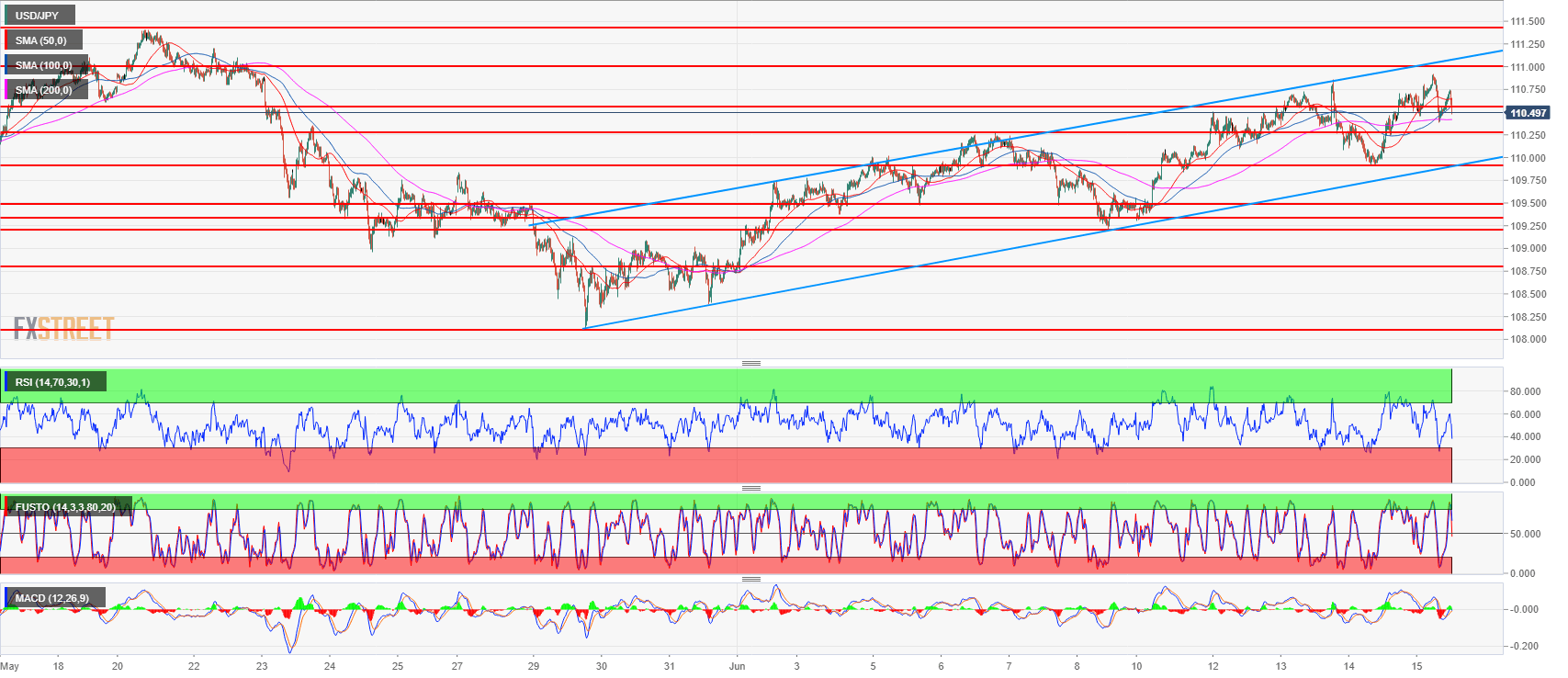Viewport: 1568px width, 678px height.
Task: Click the RSI 20.000 axis label
Action: pos(1525,459)
